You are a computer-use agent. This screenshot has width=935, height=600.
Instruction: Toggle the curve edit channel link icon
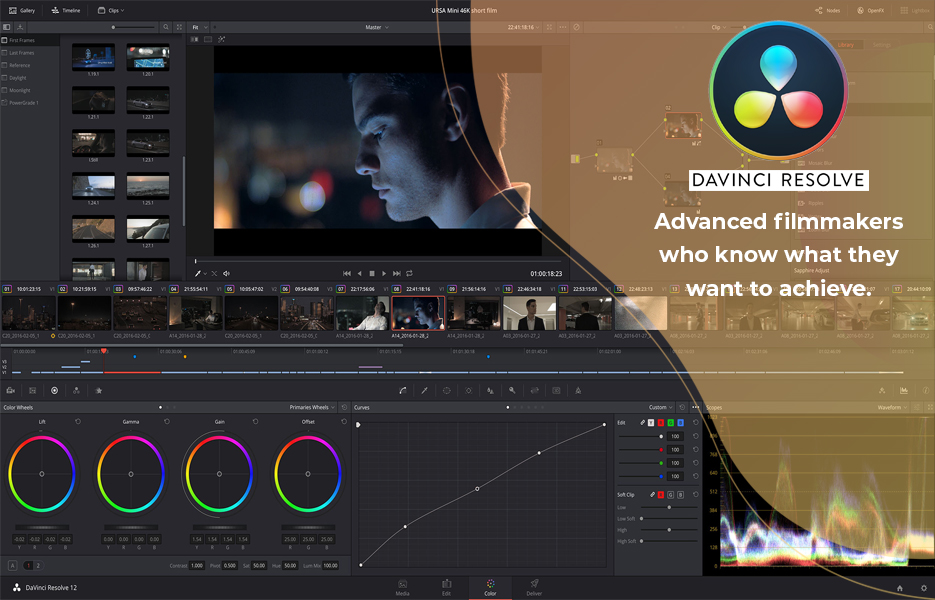(x=643, y=422)
